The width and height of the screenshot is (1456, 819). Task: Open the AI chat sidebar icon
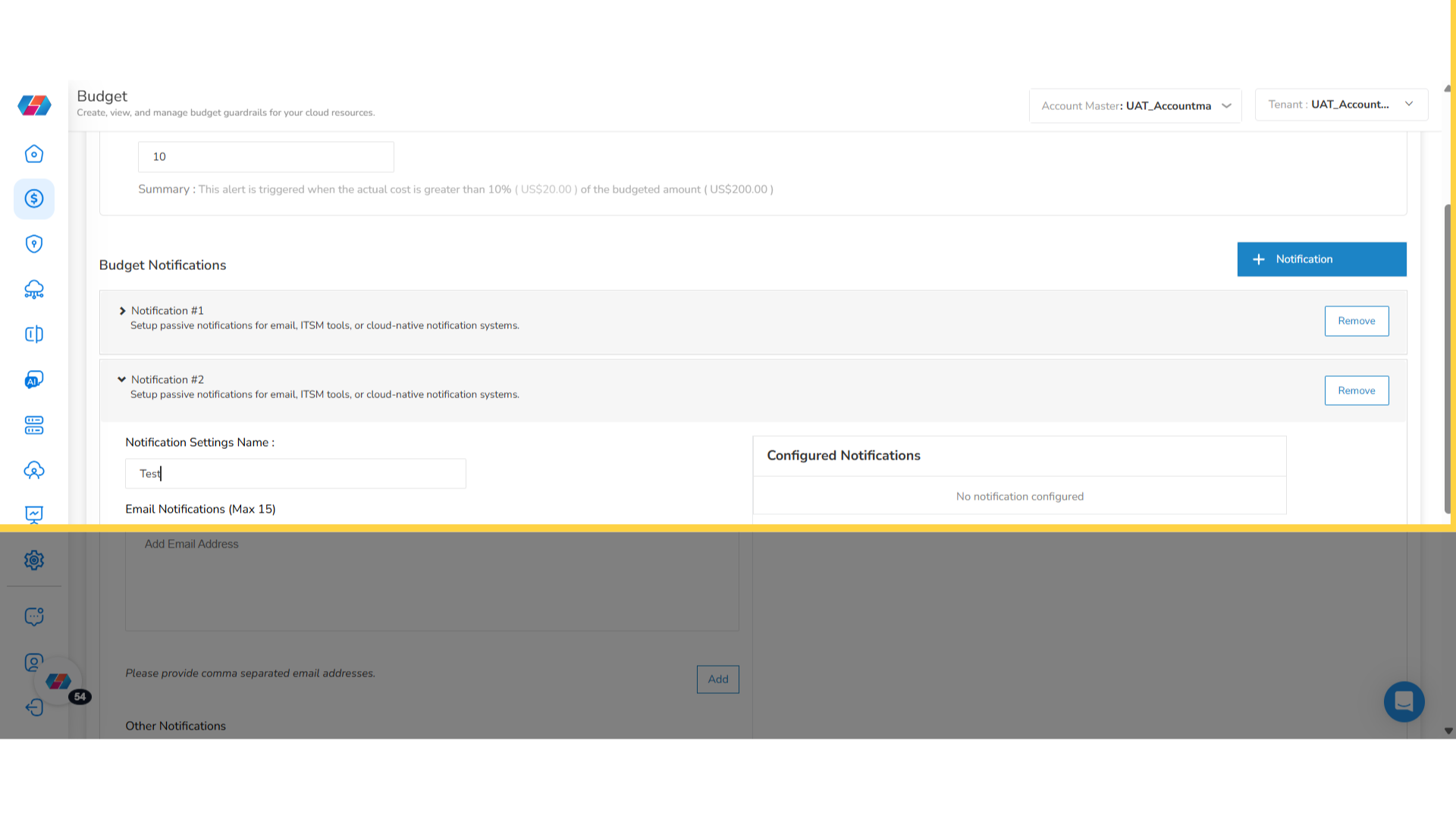(34, 379)
